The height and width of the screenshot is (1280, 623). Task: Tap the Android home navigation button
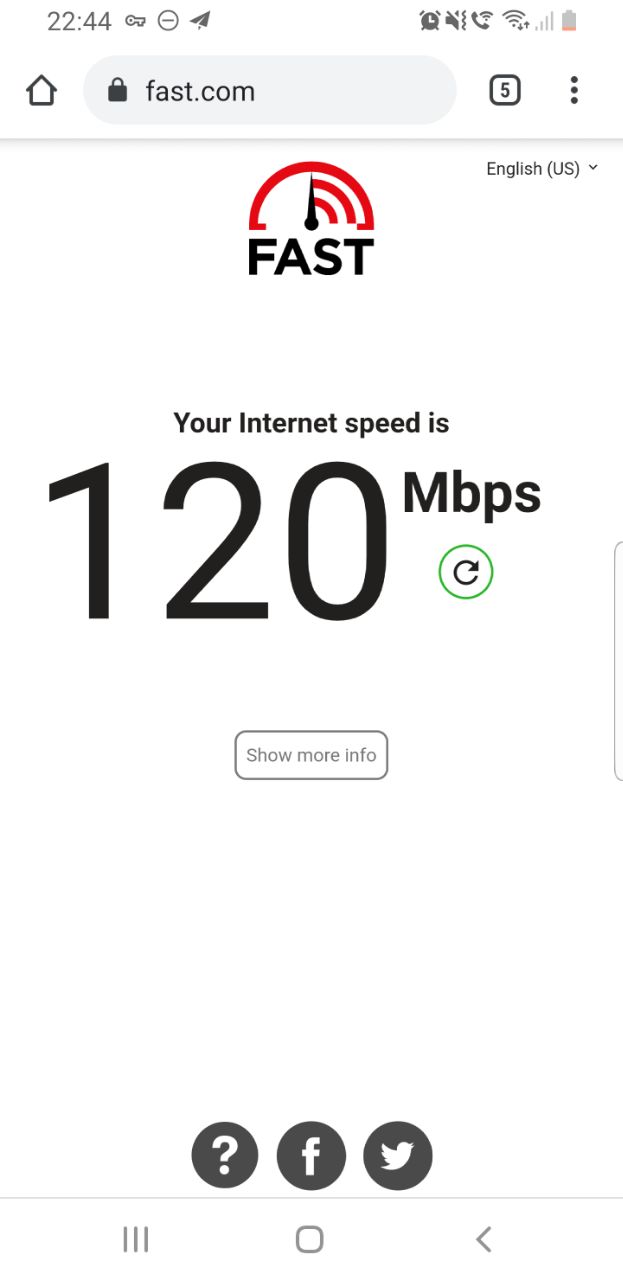click(x=310, y=1240)
